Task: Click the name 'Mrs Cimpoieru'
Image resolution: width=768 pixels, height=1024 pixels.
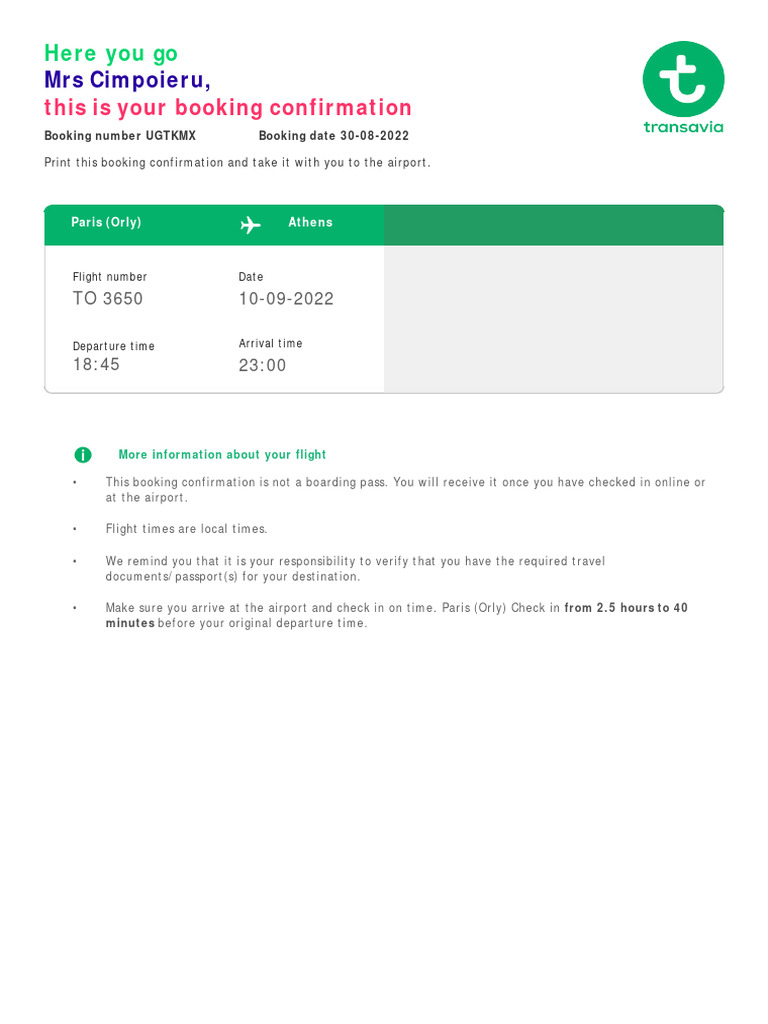Action: tap(125, 80)
